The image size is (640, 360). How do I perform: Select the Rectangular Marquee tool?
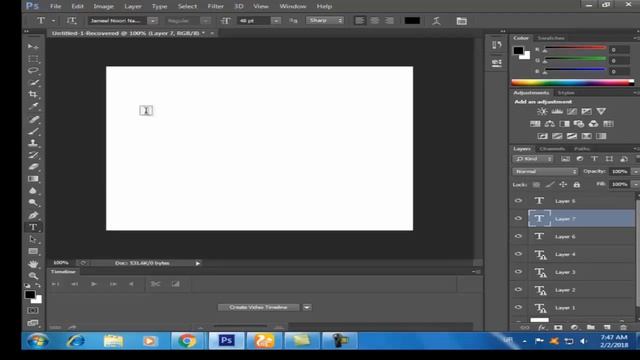(x=33, y=59)
